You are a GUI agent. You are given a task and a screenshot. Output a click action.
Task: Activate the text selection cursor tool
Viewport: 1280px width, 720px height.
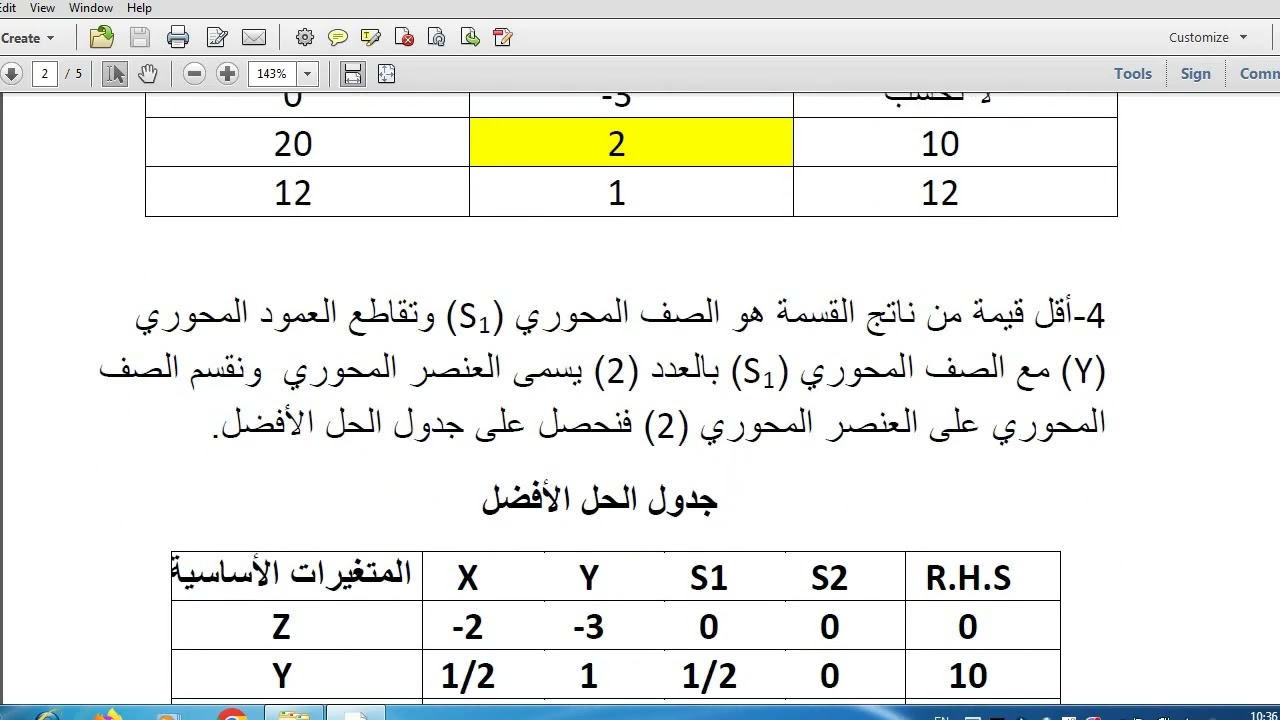(x=115, y=73)
